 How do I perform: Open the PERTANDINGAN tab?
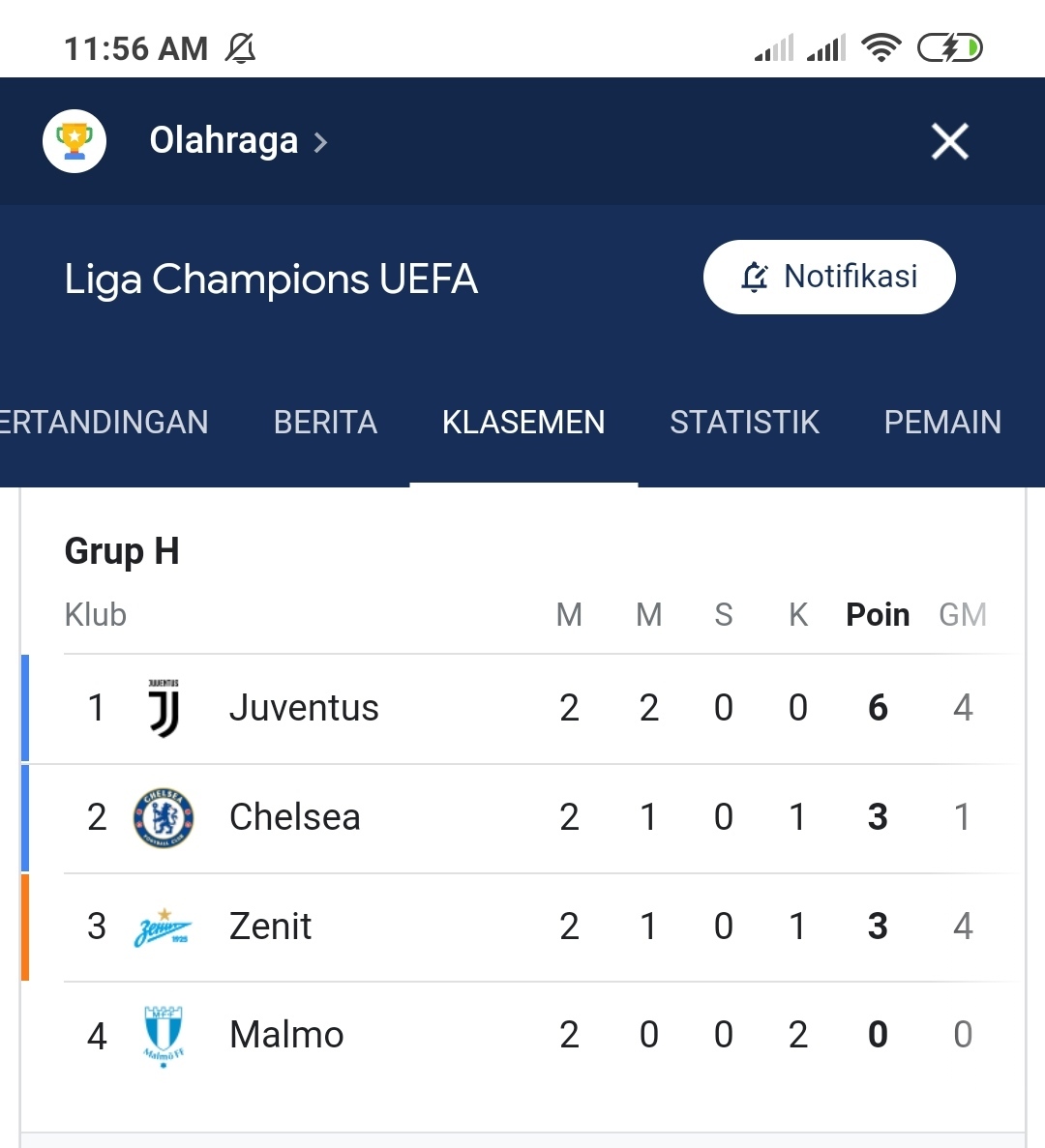click(x=104, y=423)
